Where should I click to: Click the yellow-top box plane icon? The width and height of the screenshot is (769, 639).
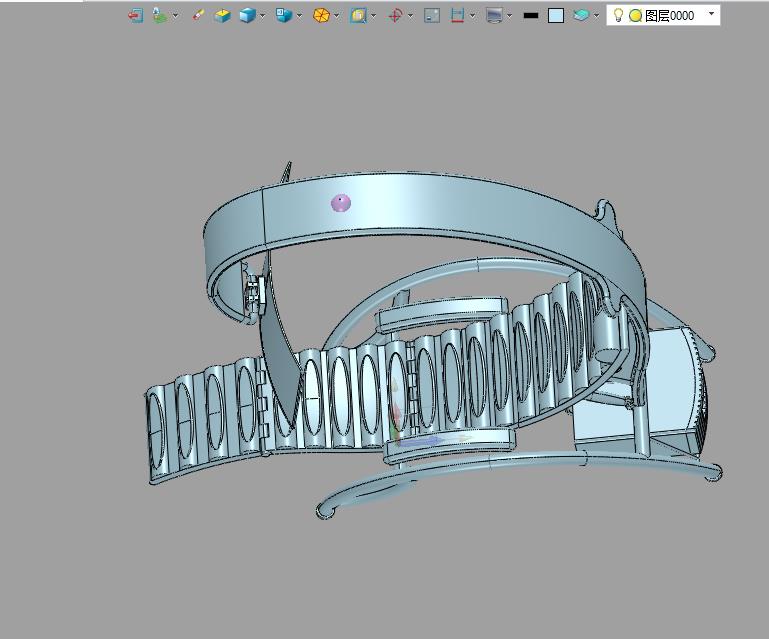pos(222,16)
